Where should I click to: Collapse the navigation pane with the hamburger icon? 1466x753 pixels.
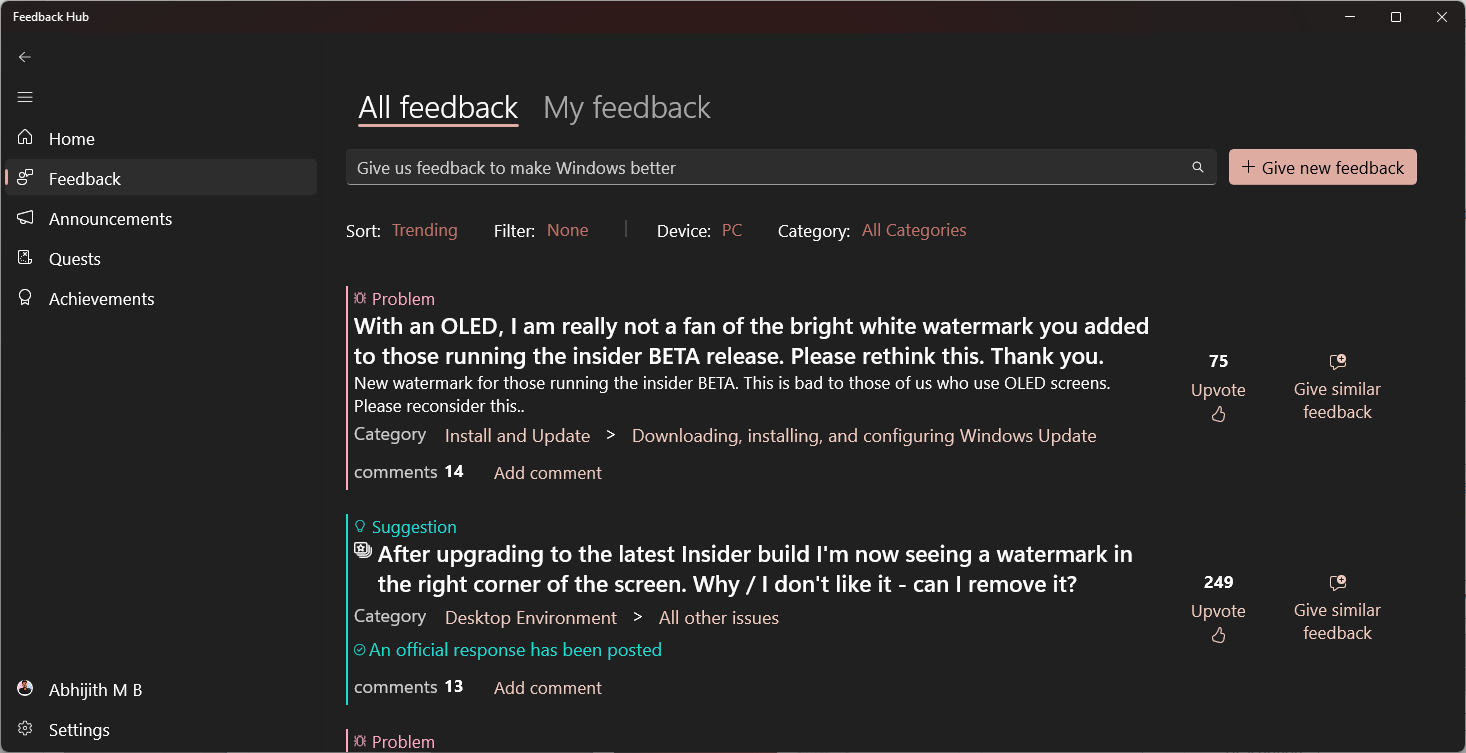tap(24, 97)
